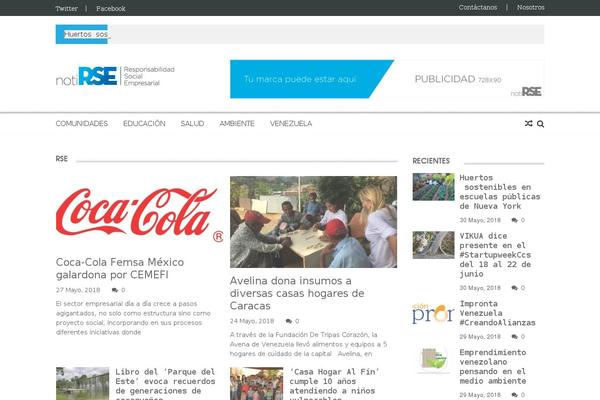Open 'Coca-Cola Femsa México galardona por CEMEFI' headline
This screenshot has width=600, height=400.
coord(120,268)
